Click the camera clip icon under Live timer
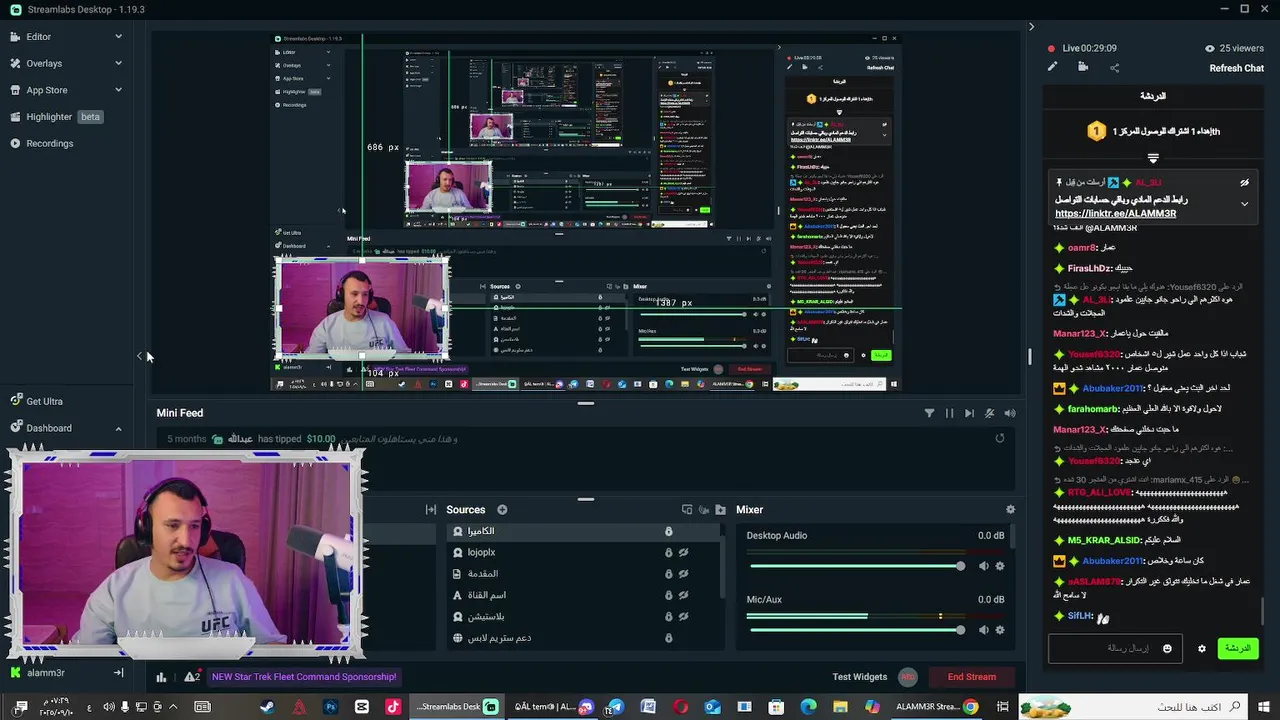Viewport: 1280px width, 720px height. click(1083, 67)
